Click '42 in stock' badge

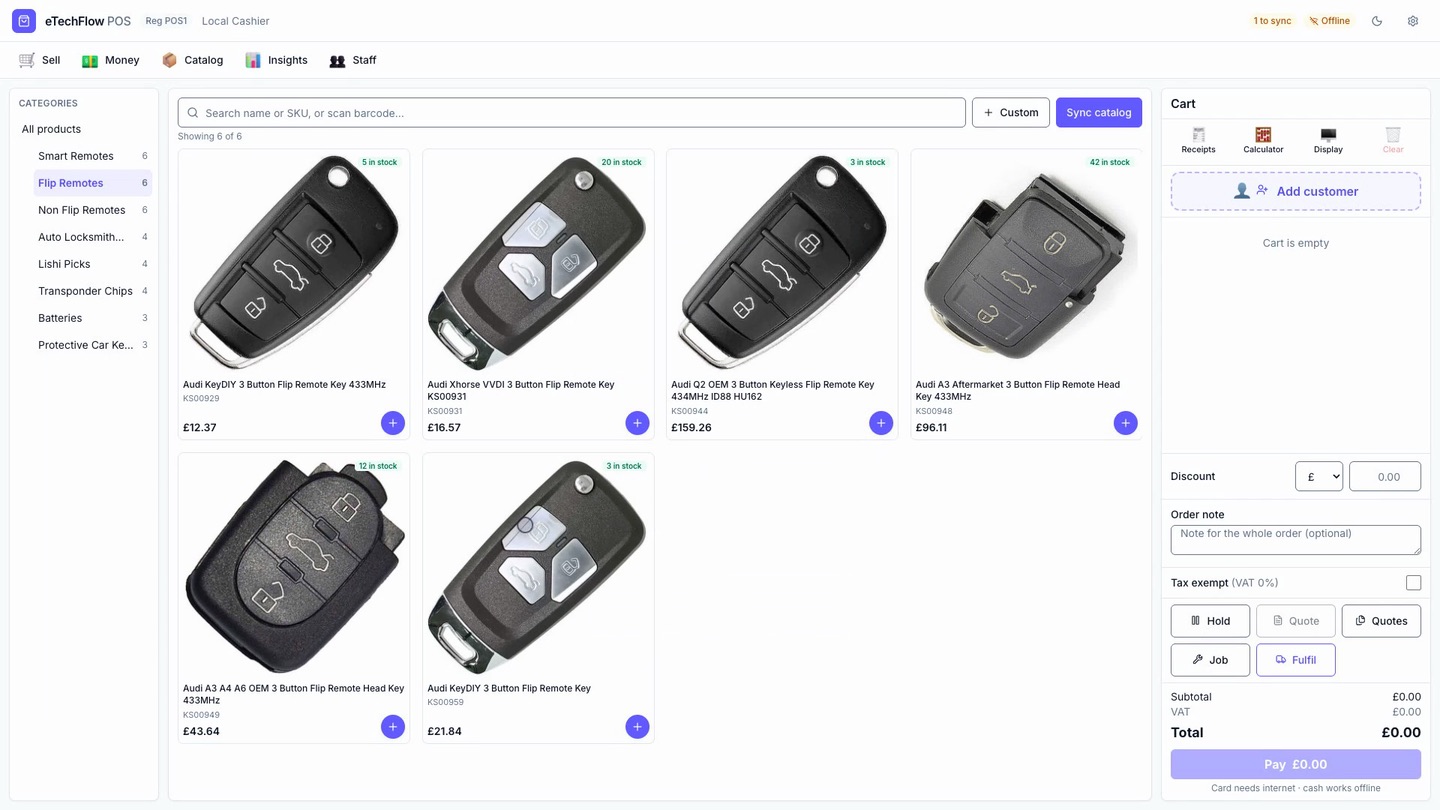pyautogui.click(x=1109, y=162)
